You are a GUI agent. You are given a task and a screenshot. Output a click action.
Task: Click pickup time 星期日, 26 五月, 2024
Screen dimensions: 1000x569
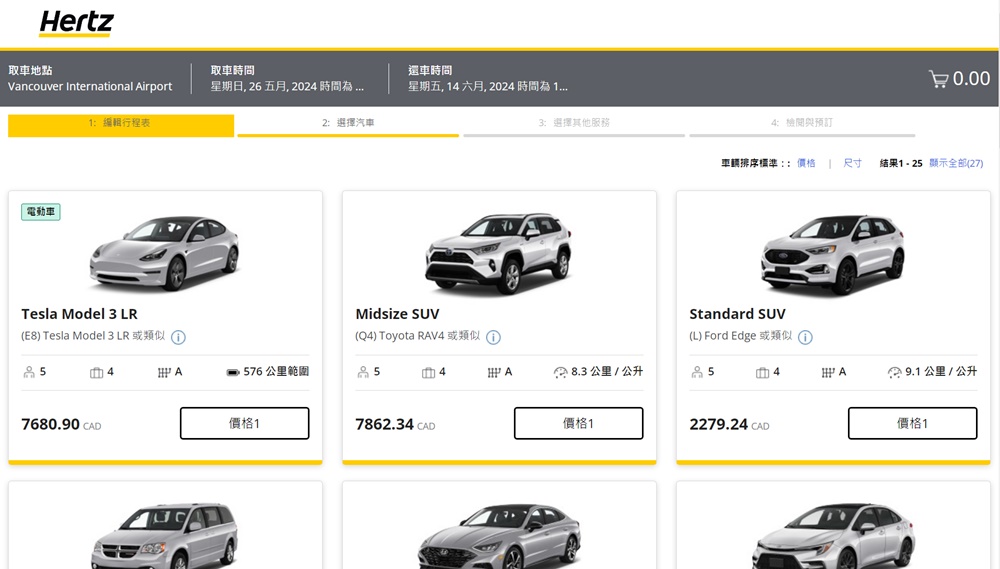287,86
